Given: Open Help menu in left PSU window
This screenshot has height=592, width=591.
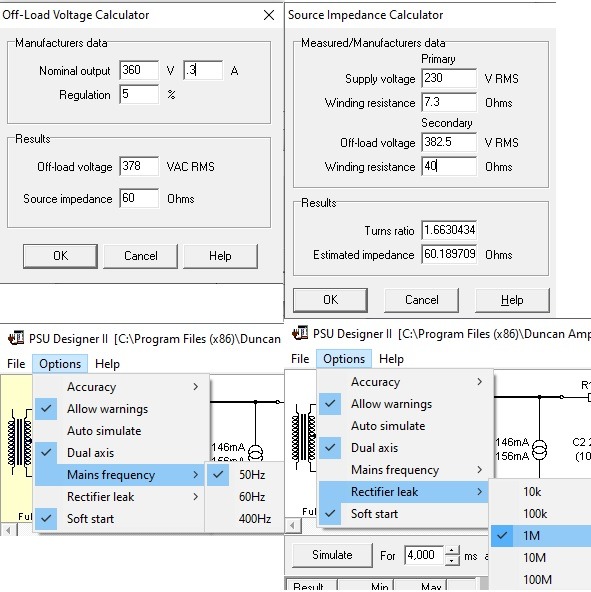Looking at the screenshot, I should click(107, 364).
